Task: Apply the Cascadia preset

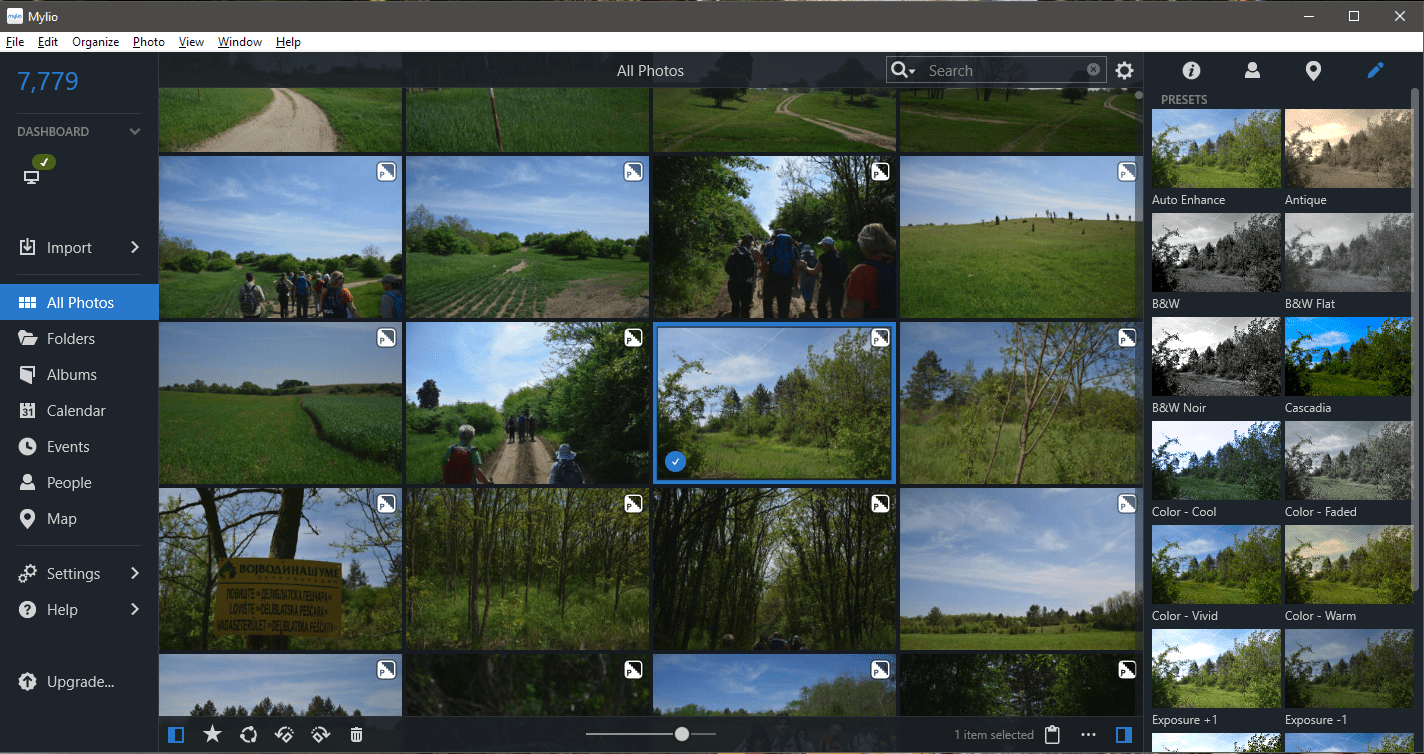Action: (x=1349, y=357)
